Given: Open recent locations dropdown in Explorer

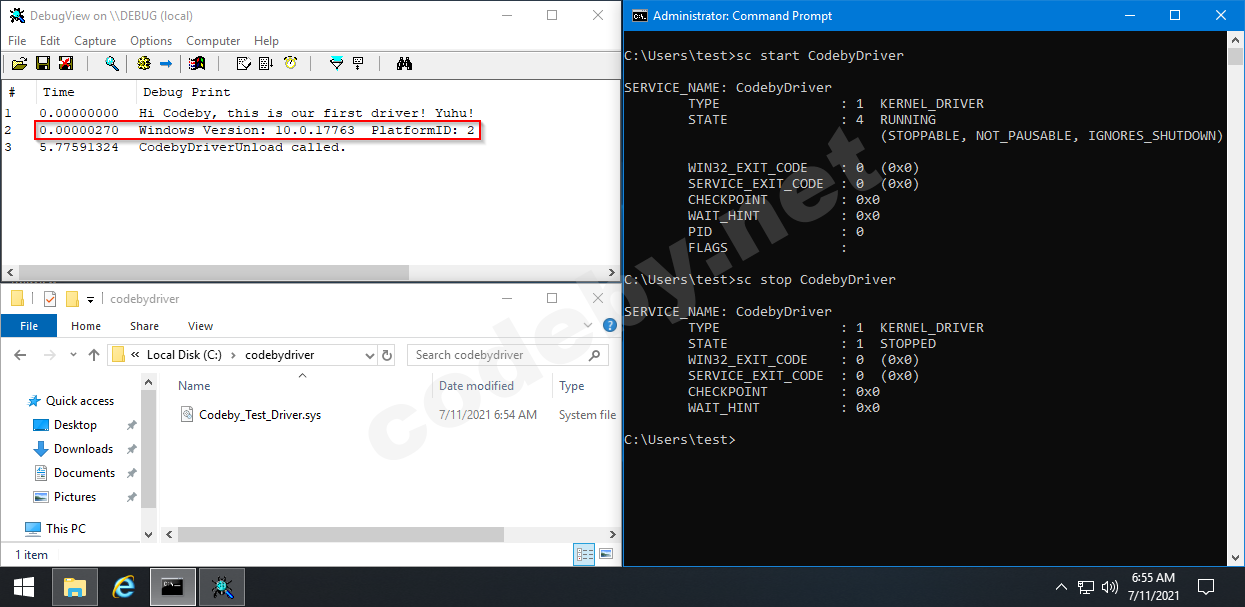Looking at the screenshot, I should (73, 355).
